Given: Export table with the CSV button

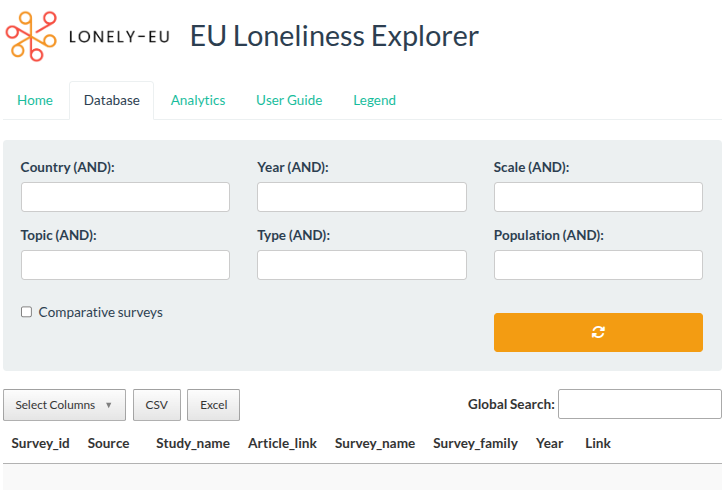Looking at the screenshot, I should (156, 405).
